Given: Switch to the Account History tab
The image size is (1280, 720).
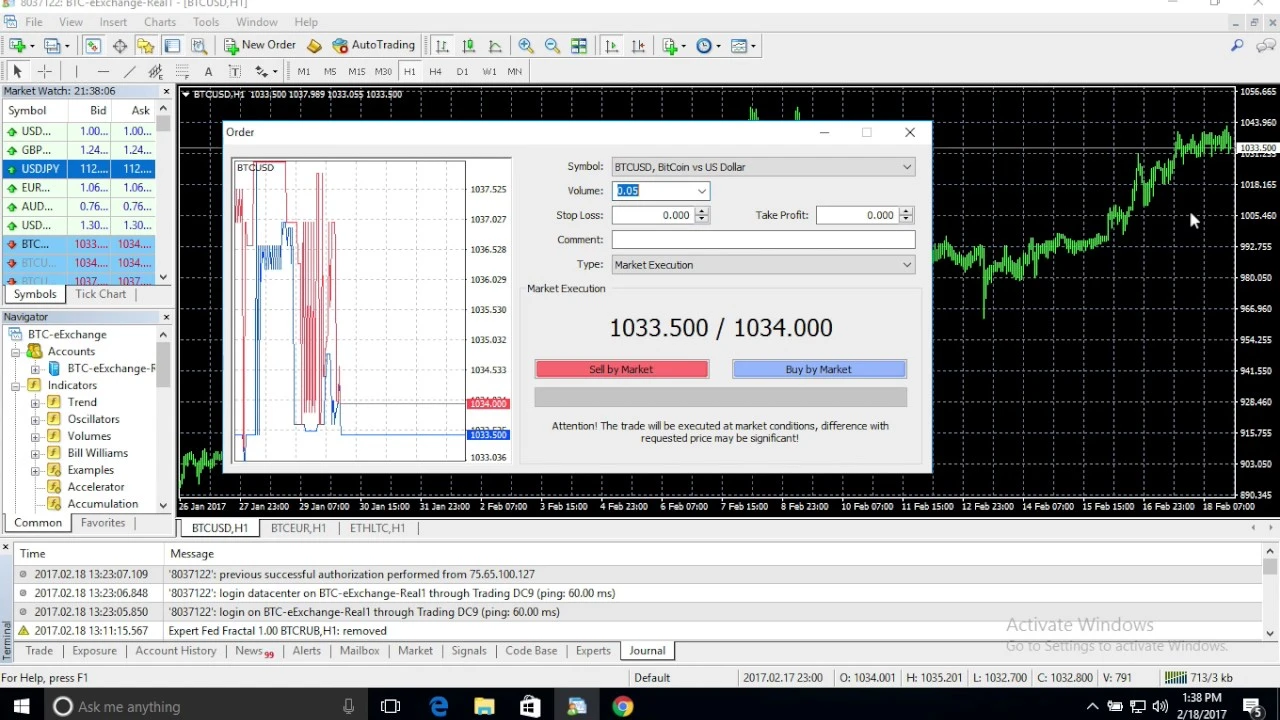Looking at the screenshot, I should [176, 651].
